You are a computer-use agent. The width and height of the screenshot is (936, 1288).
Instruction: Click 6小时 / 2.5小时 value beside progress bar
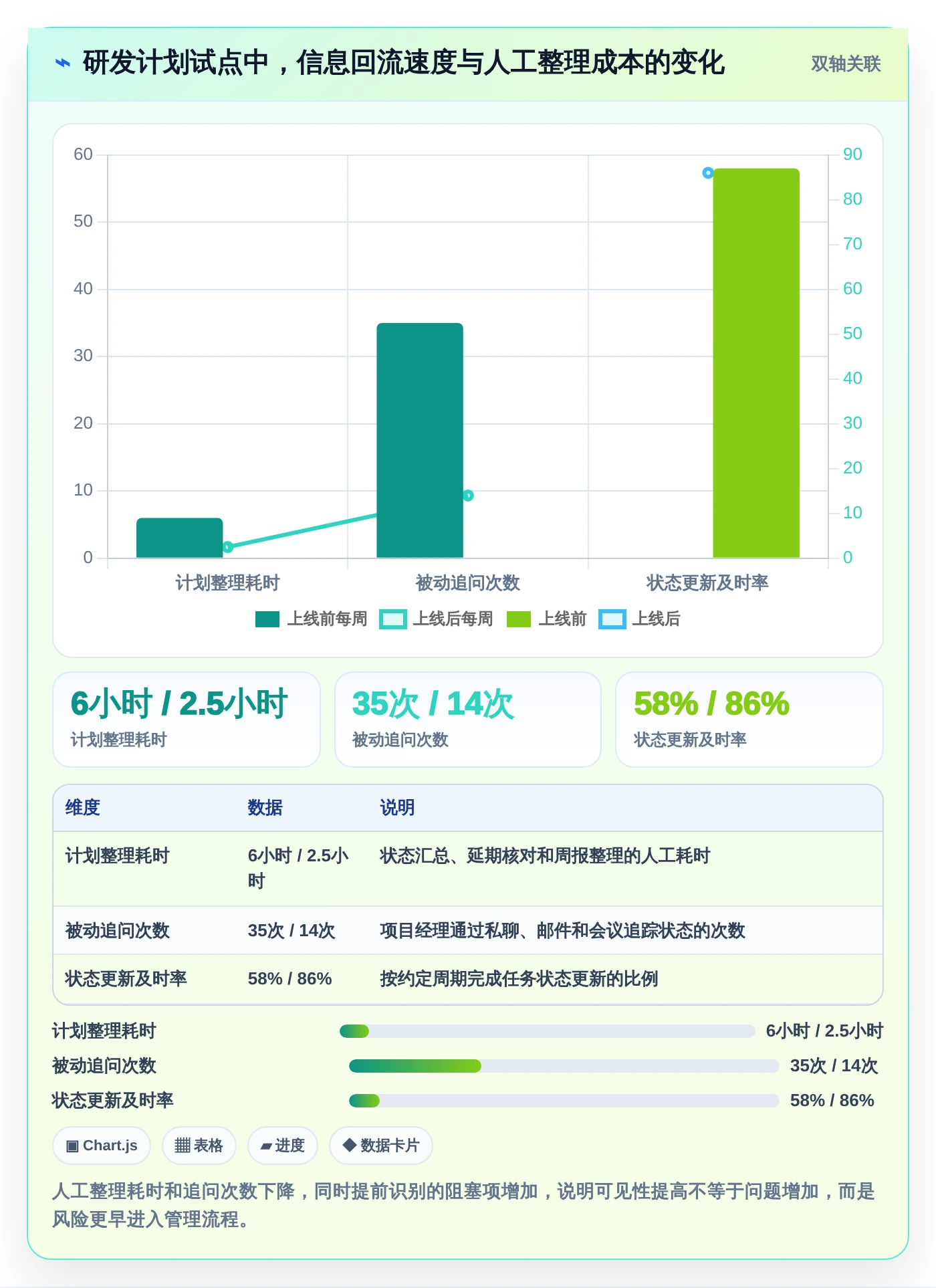[825, 1031]
